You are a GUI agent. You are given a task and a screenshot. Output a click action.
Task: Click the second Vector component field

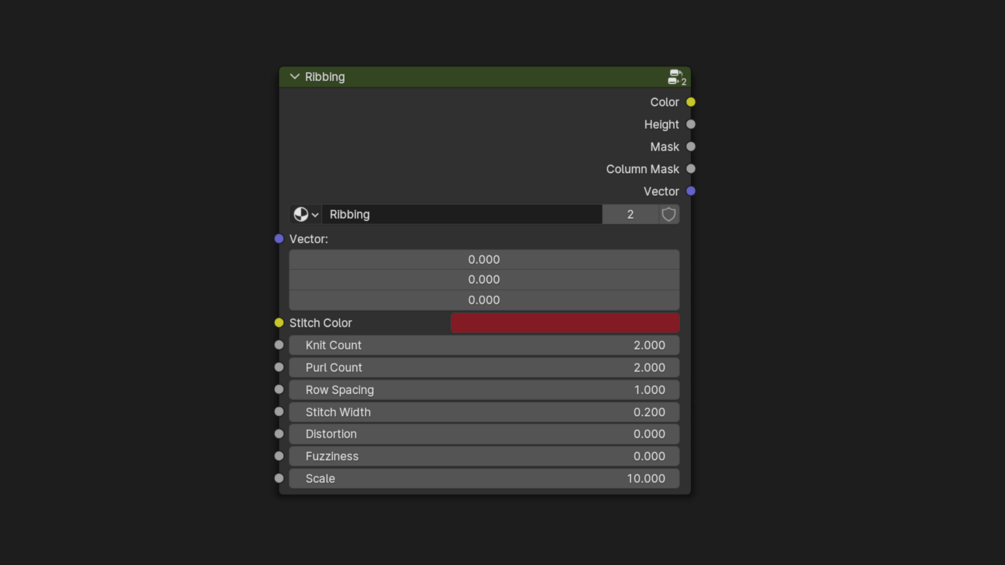point(484,280)
